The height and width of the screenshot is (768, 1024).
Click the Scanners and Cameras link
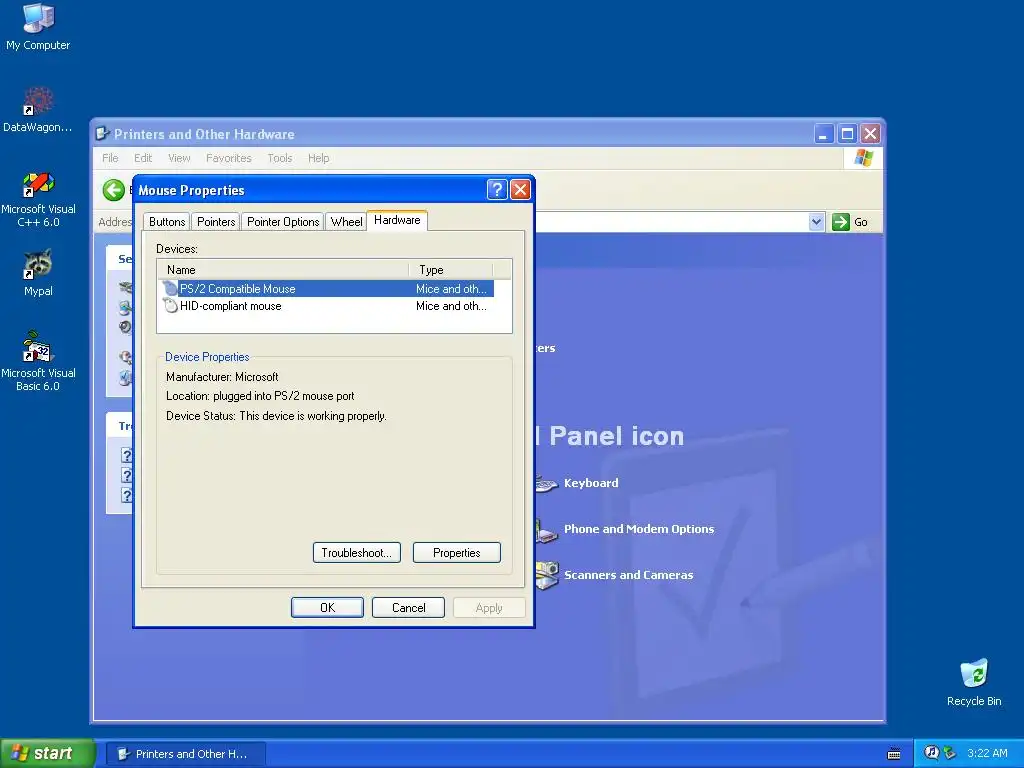[x=628, y=575]
